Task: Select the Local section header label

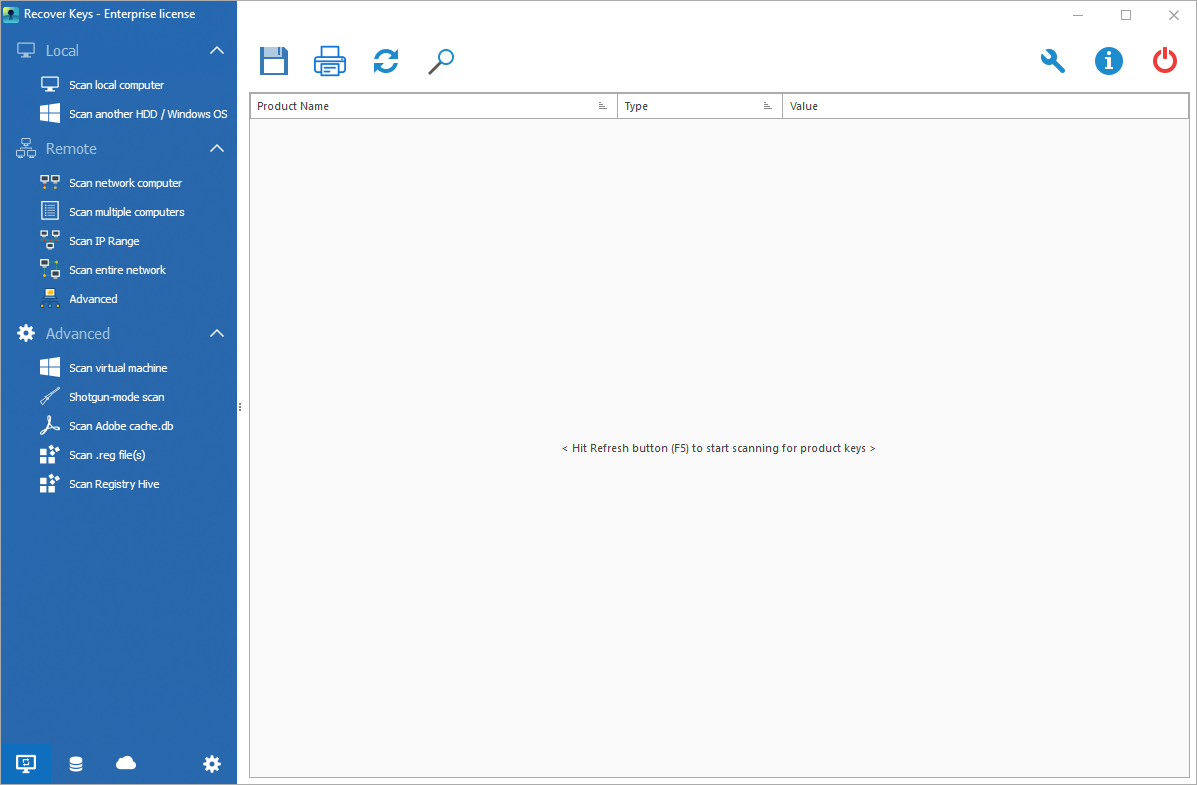Action: click(x=62, y=50)
